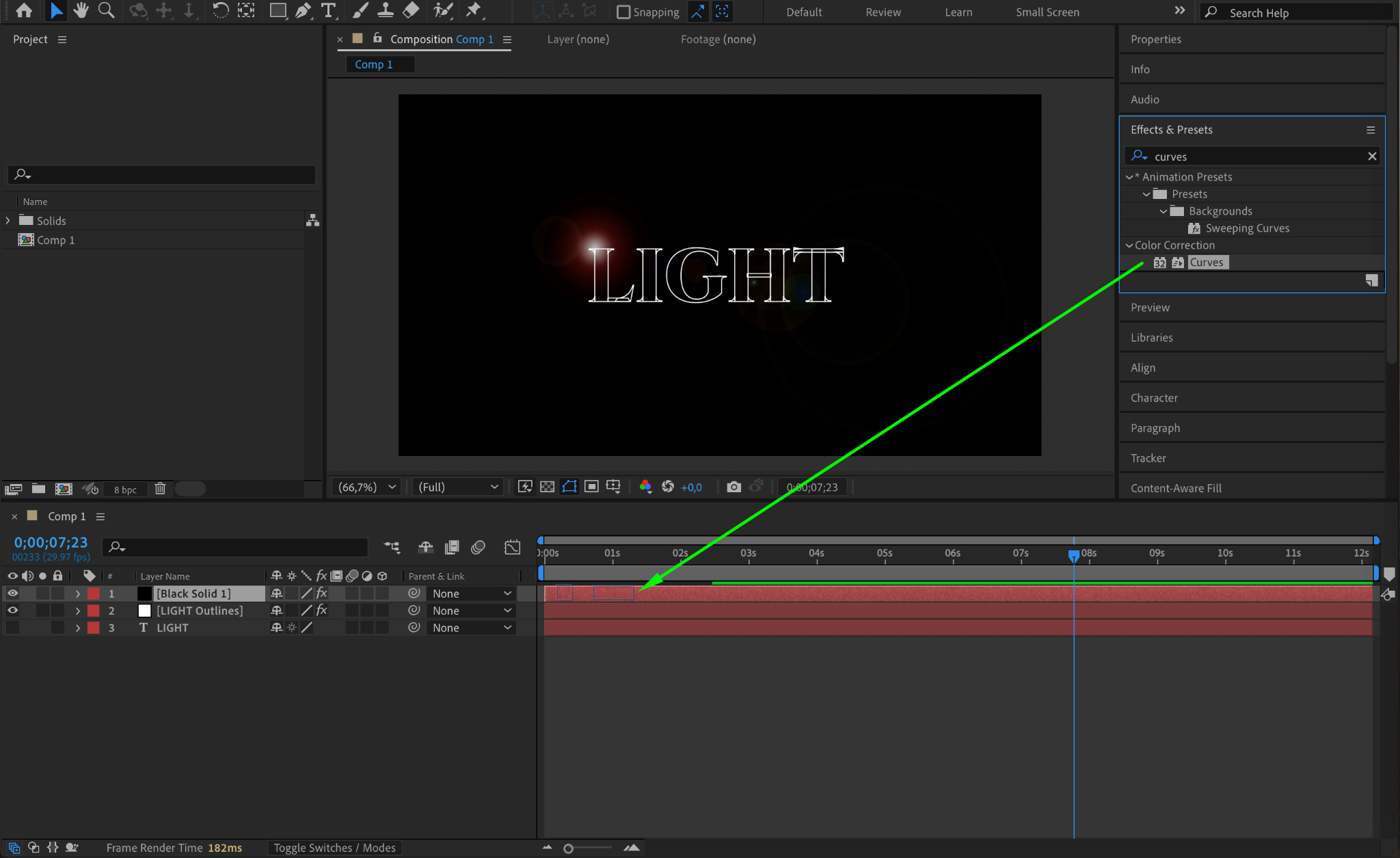Select the Pen tool

pos(303,10)
